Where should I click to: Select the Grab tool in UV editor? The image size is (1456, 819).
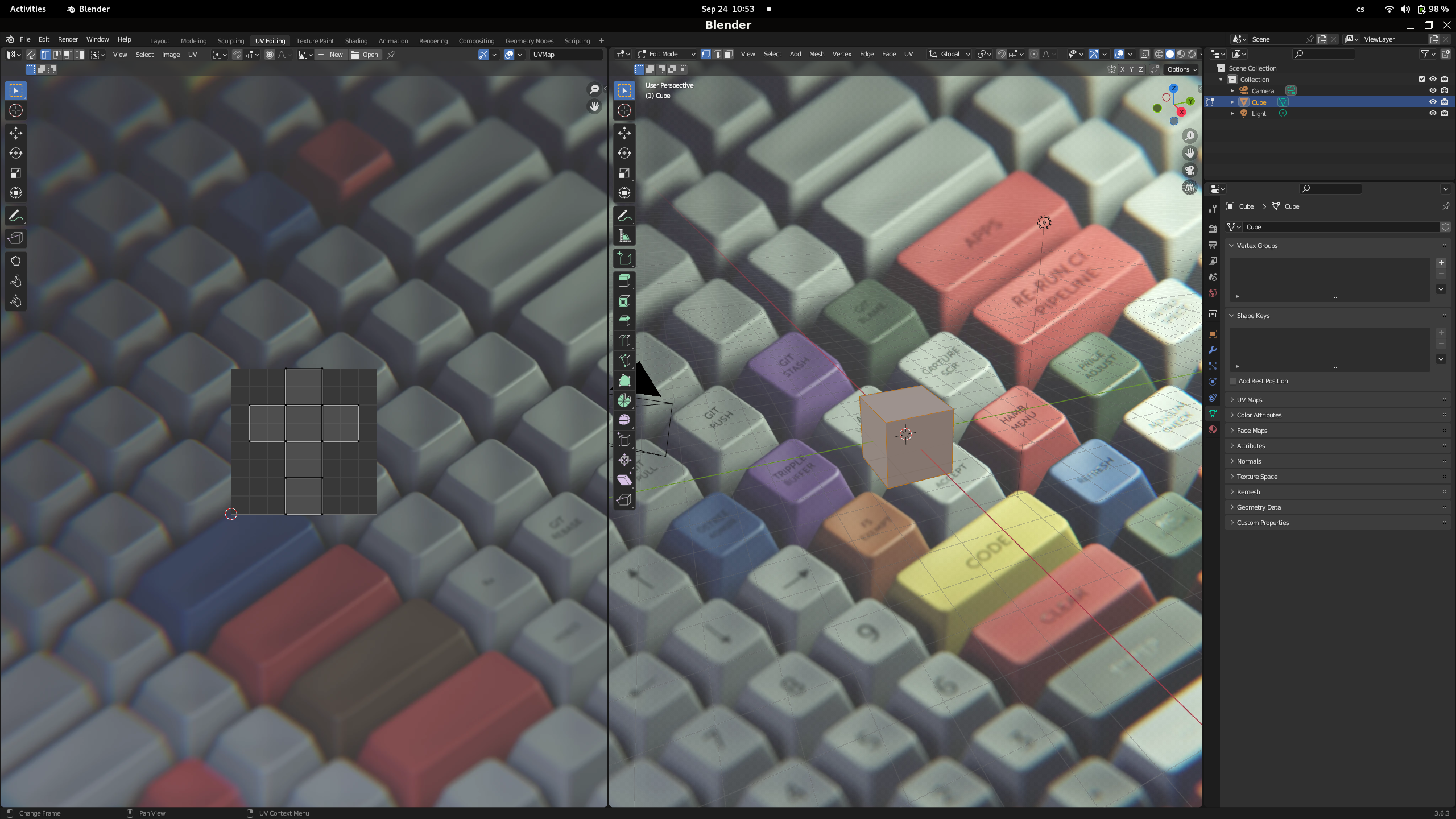[x=16, y=261]
